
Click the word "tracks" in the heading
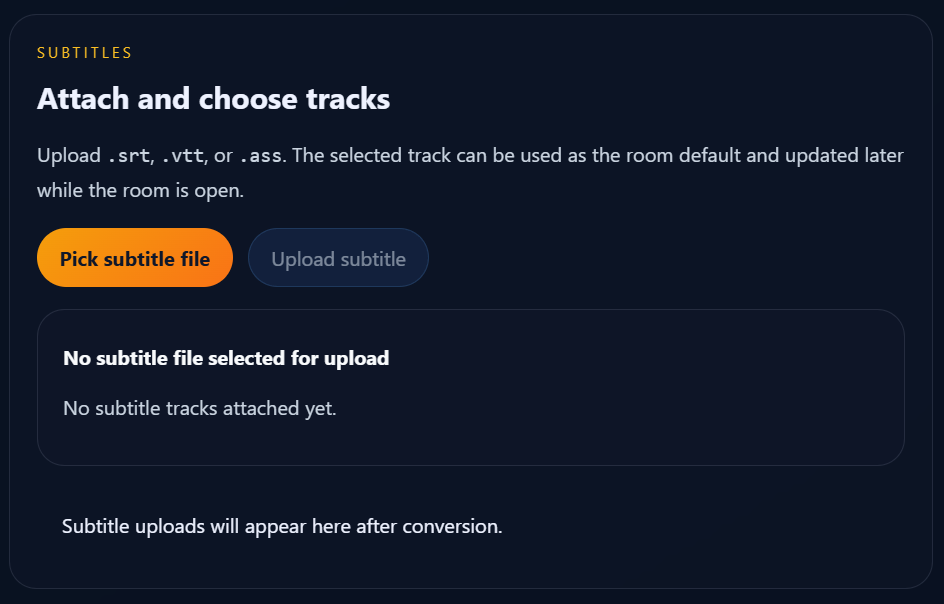[348, 99]
